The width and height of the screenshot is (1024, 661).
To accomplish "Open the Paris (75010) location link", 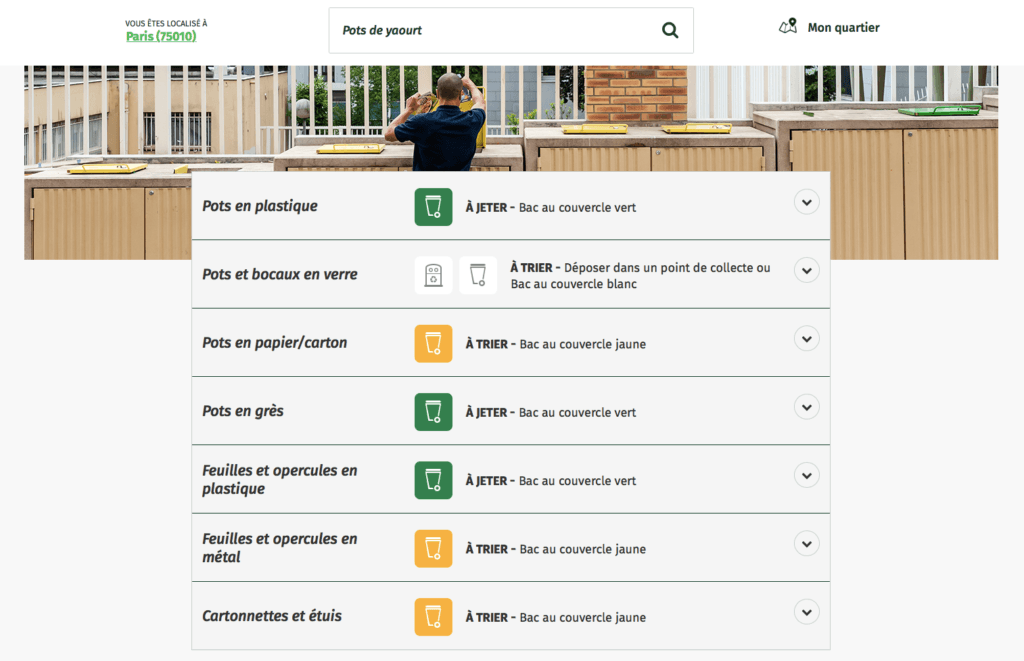I will click(161, 37).
